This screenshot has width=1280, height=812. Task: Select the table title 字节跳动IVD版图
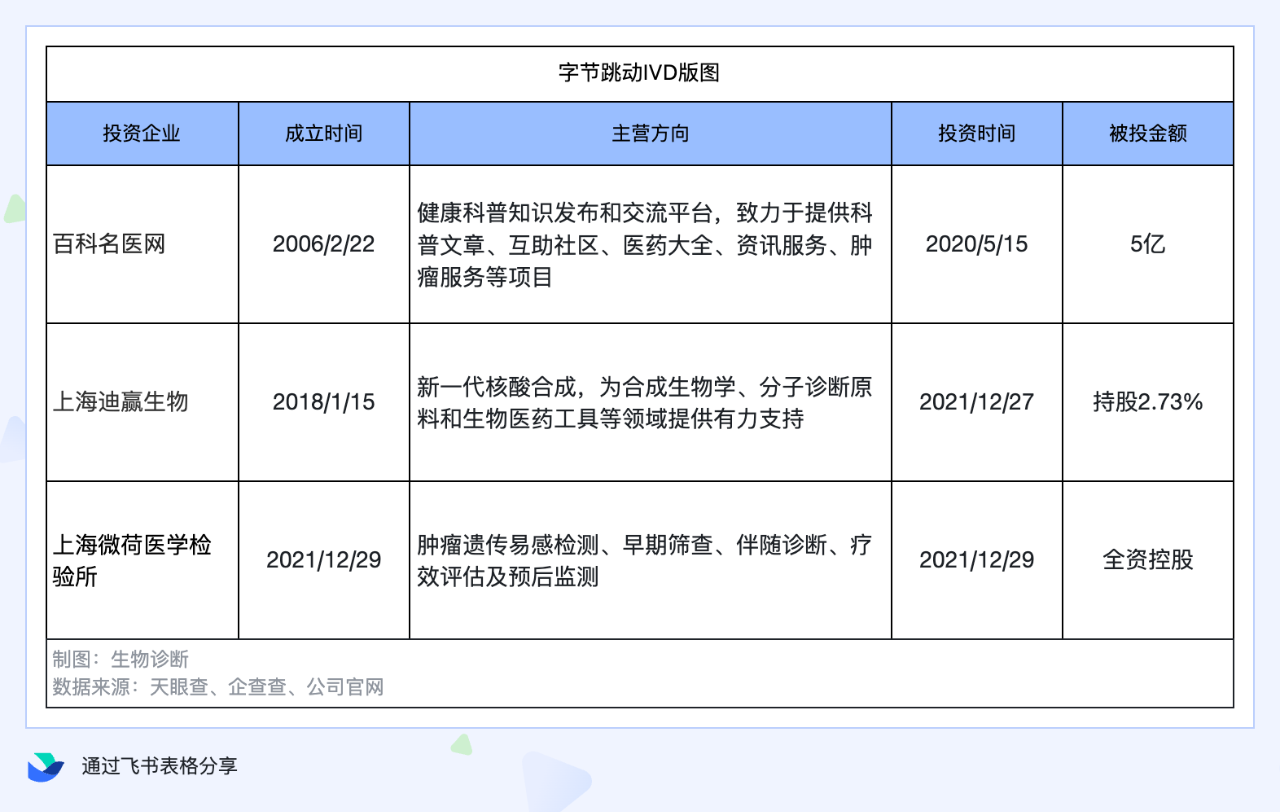point(639,73)
